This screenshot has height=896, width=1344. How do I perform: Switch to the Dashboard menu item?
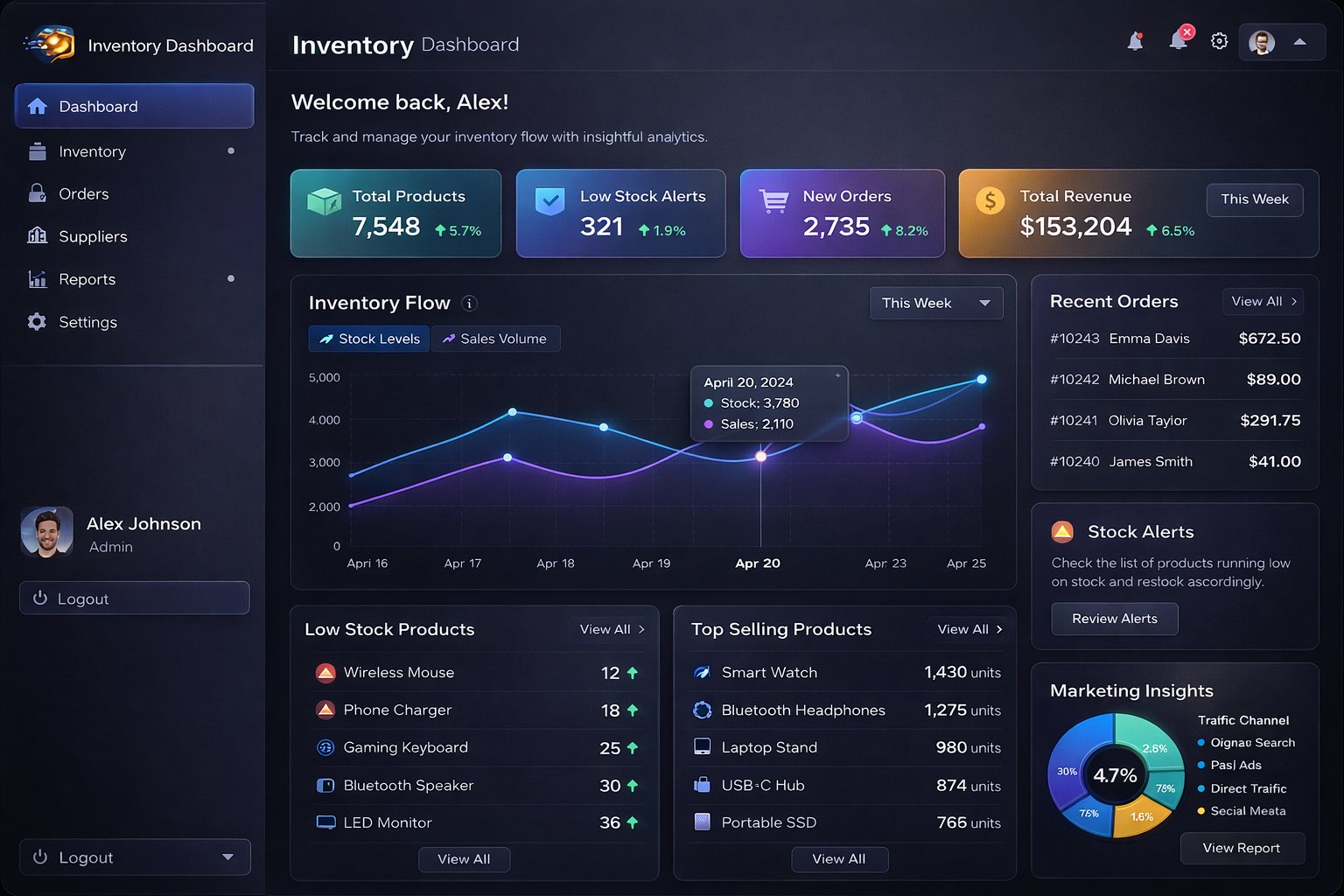coord(97,106)
